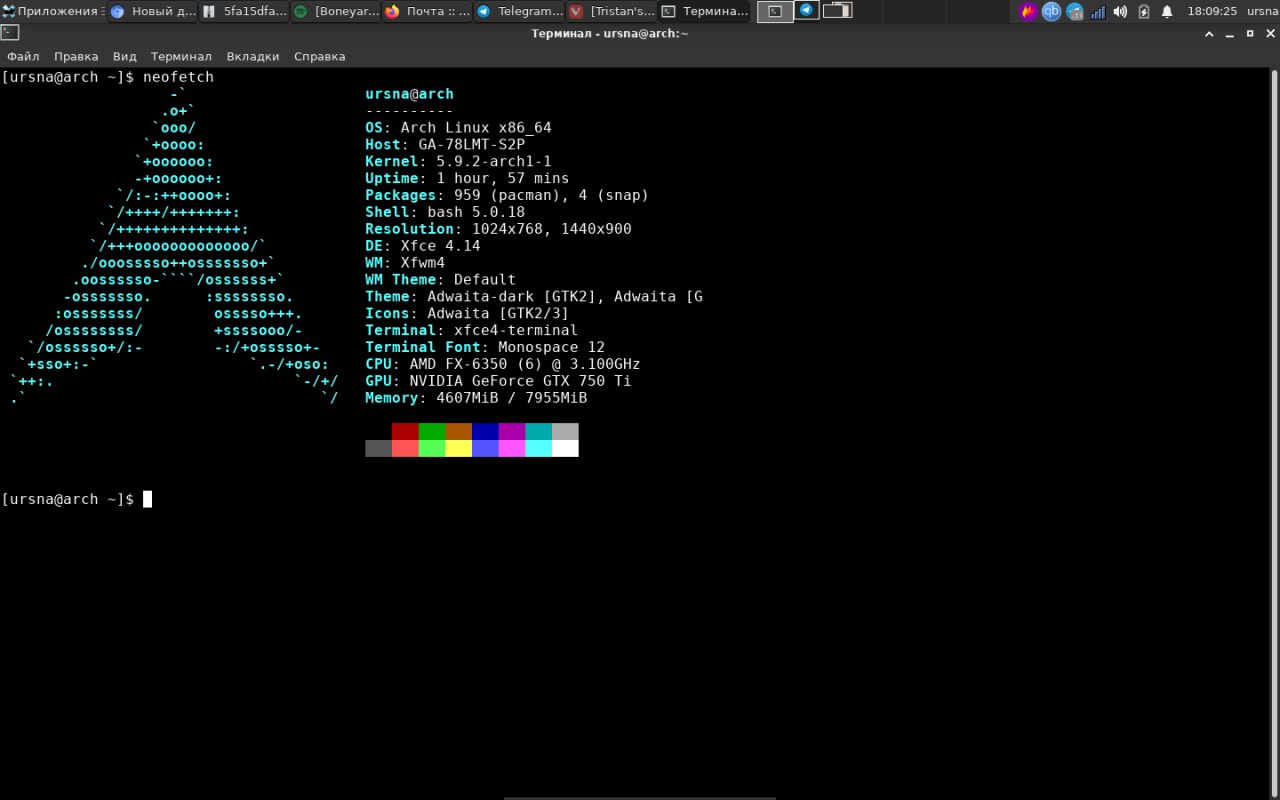Image resolution: width=1280 pixels, height=800 pixels.
Task: Click the stacked windows panel icon
Action: [837, 11]
